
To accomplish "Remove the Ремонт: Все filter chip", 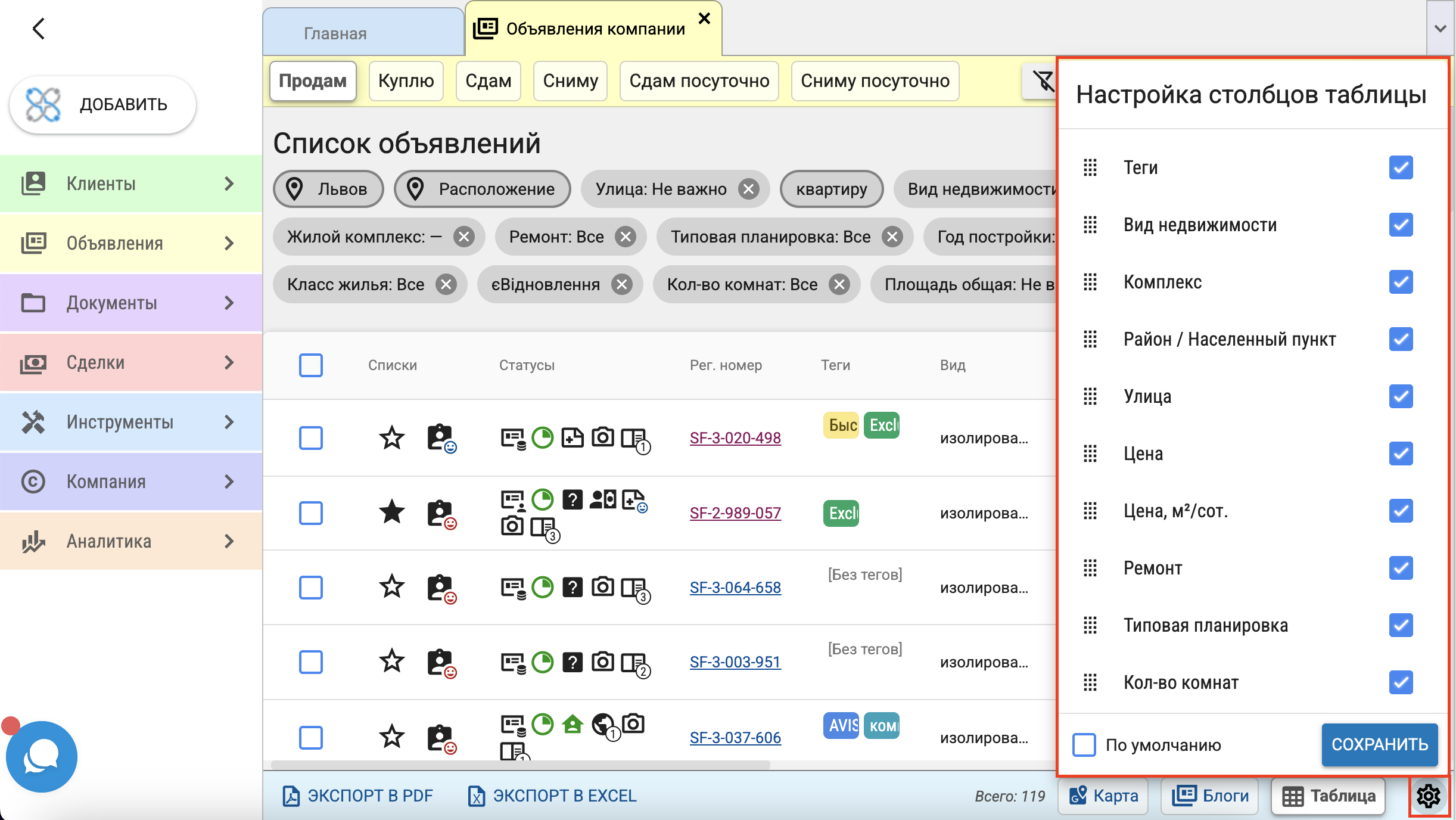I will tap(626, 237).
